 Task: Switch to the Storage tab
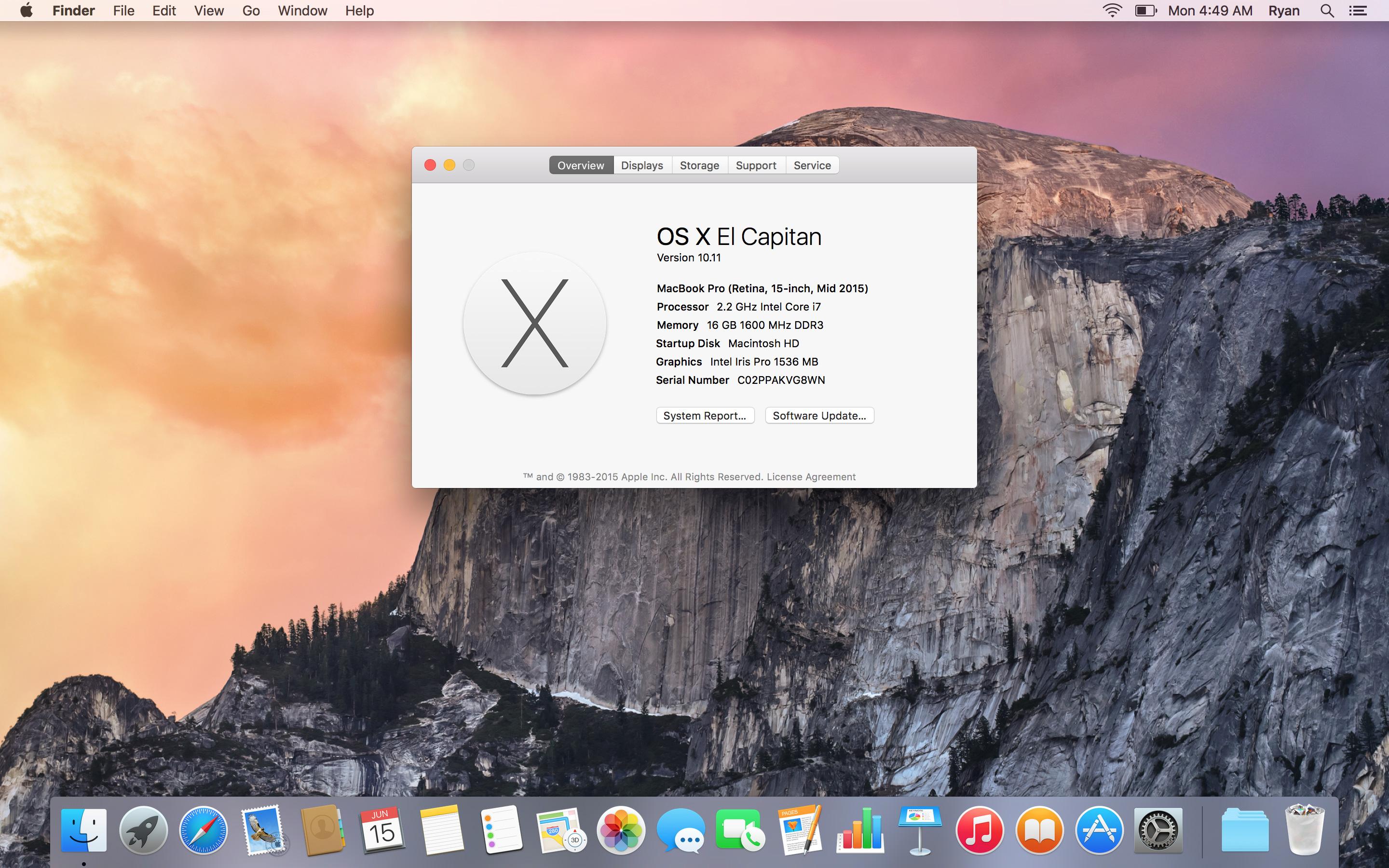click(x=698, y=165)
